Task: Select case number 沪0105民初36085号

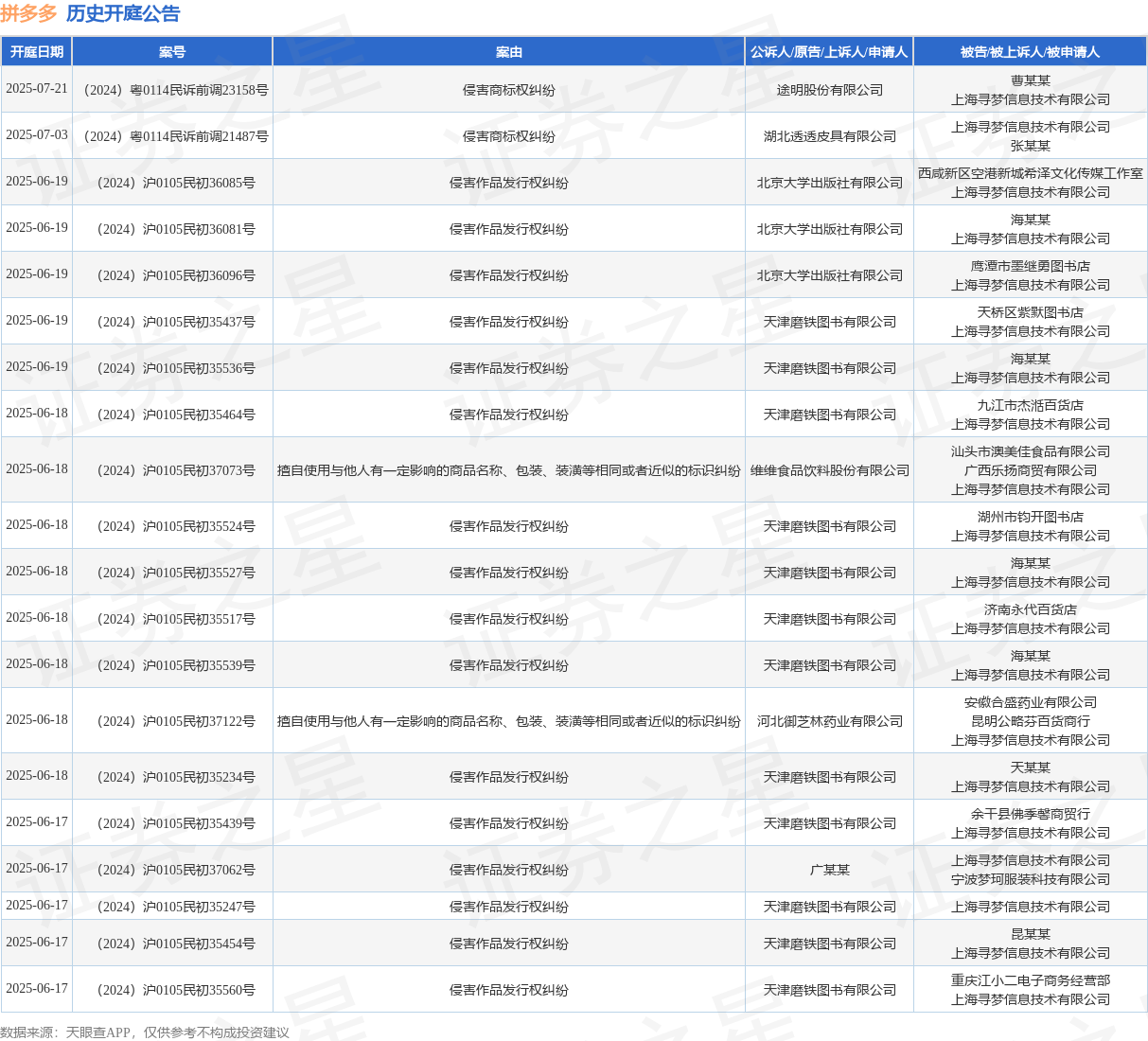Action: 172,183
